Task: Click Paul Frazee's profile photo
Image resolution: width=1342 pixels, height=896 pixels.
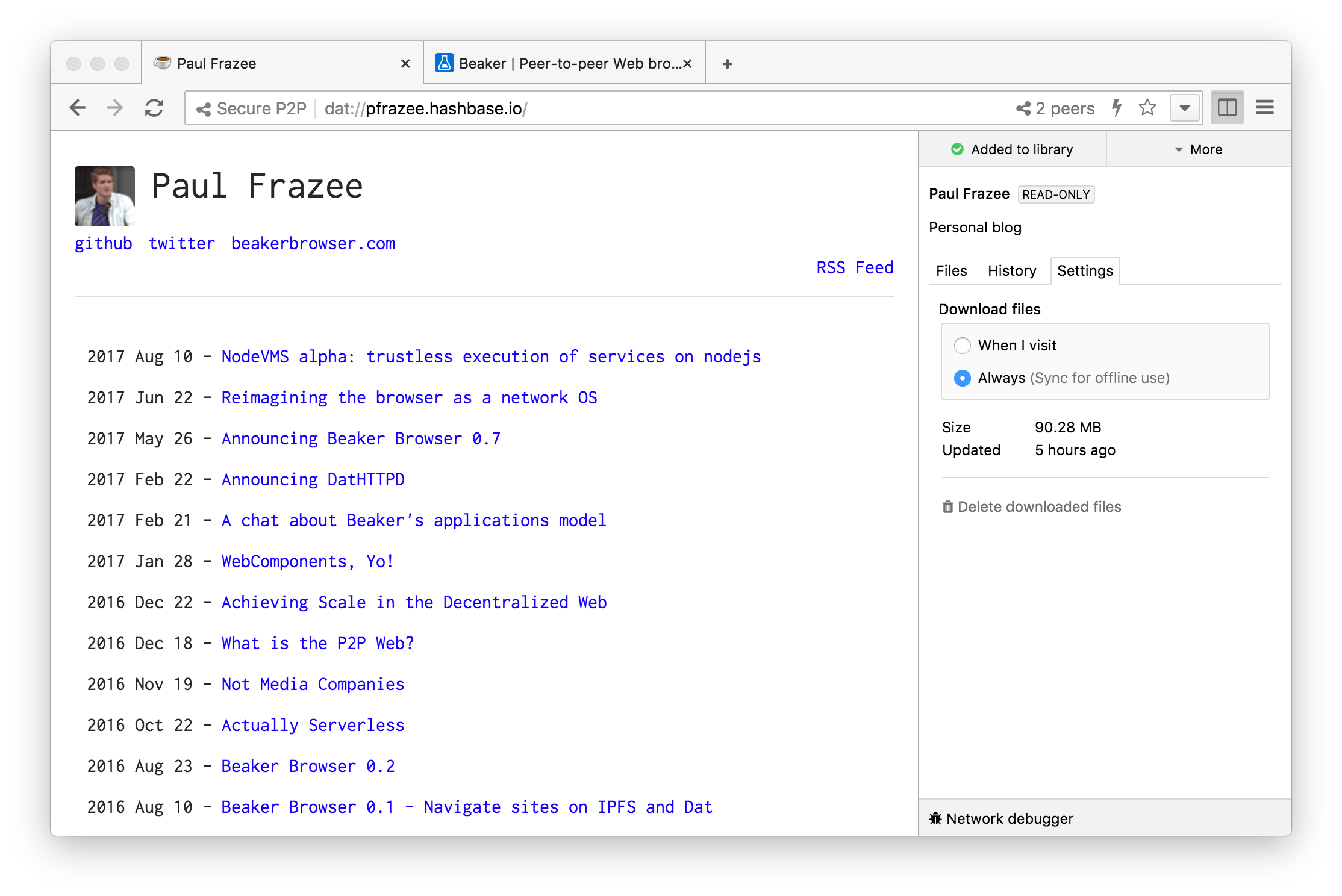Action: (x=105, y=196)
